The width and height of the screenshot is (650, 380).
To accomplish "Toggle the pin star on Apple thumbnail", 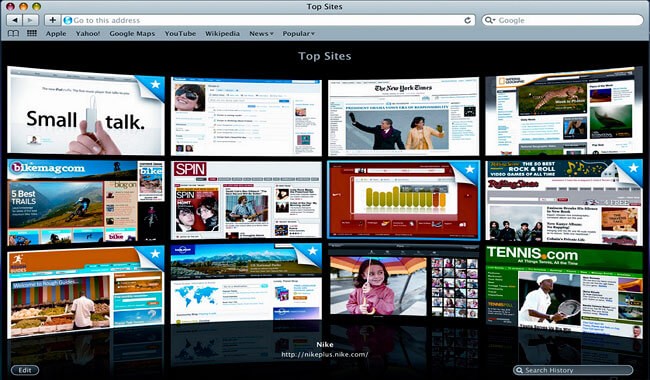I will 155,84.
